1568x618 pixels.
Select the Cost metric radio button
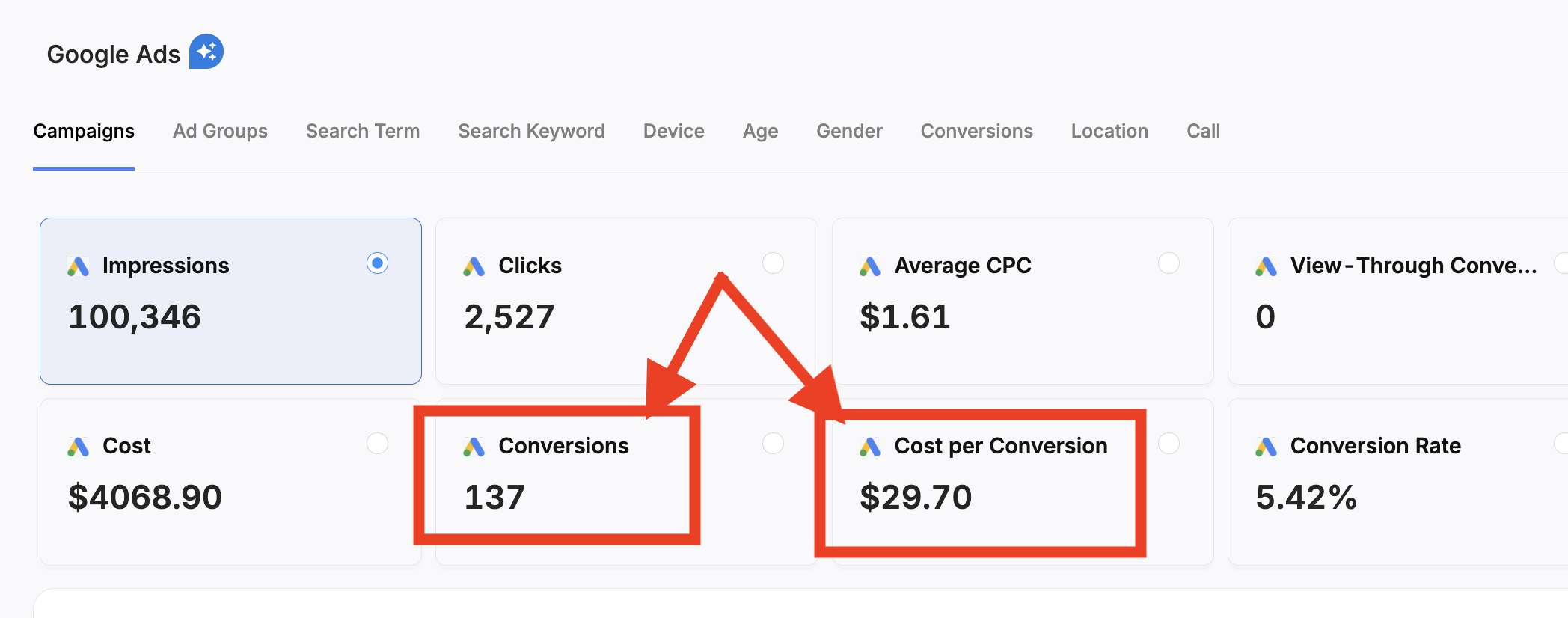coord(377,444)
